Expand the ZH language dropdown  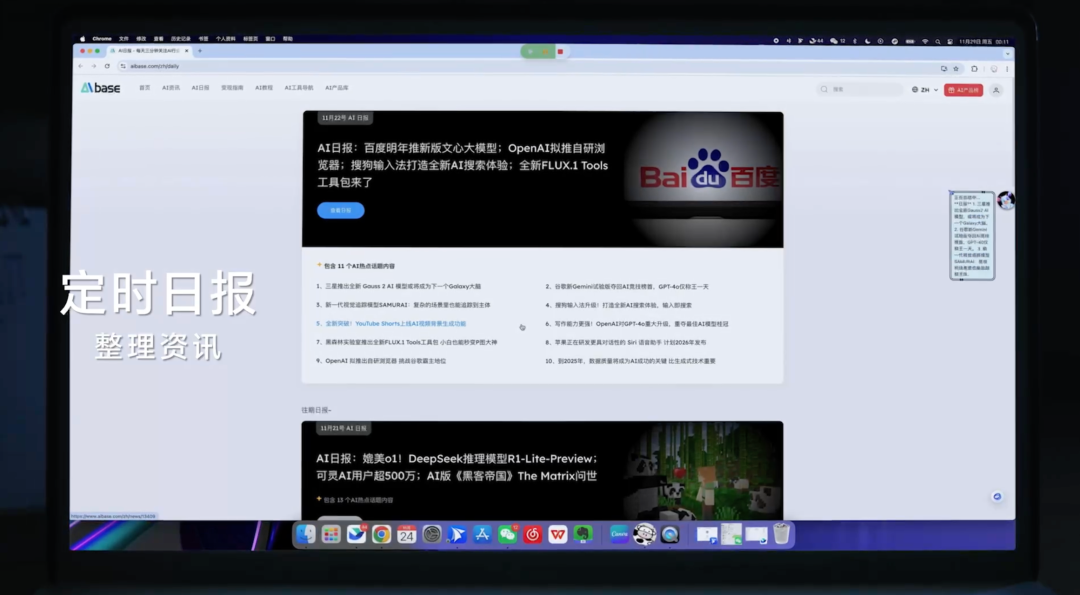(925, 90)
